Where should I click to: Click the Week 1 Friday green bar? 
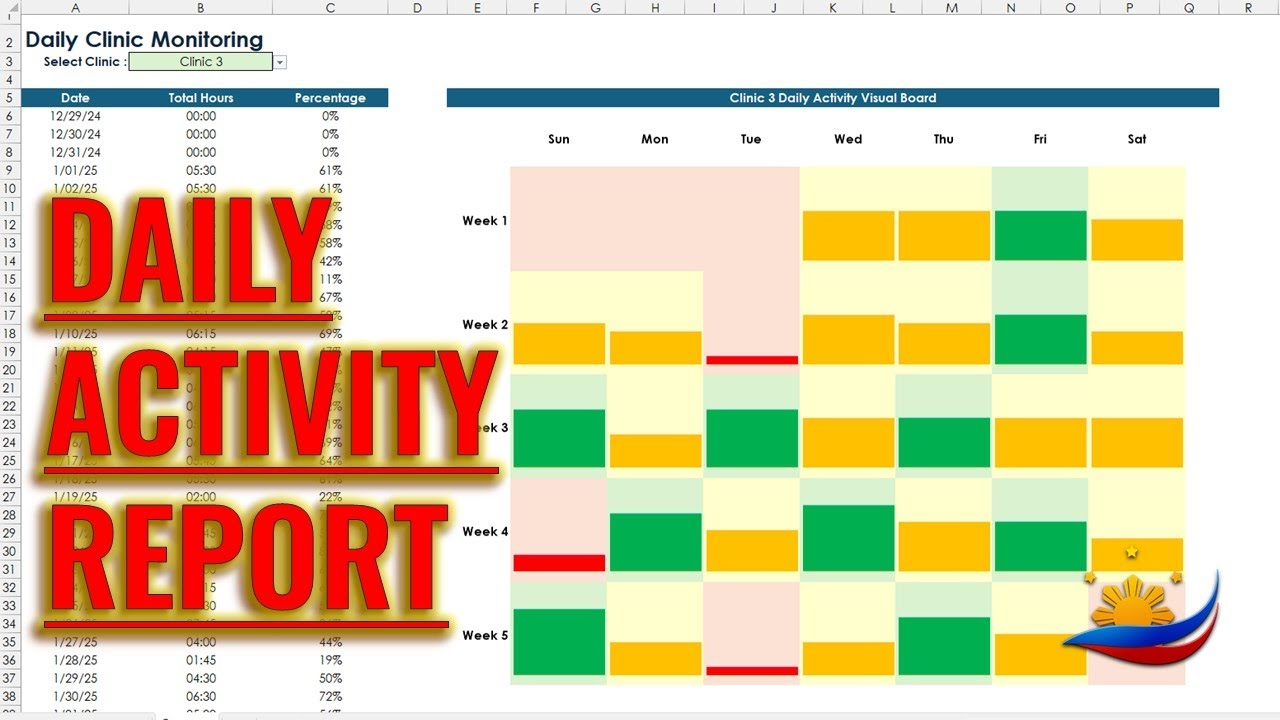click(1040, 235)
